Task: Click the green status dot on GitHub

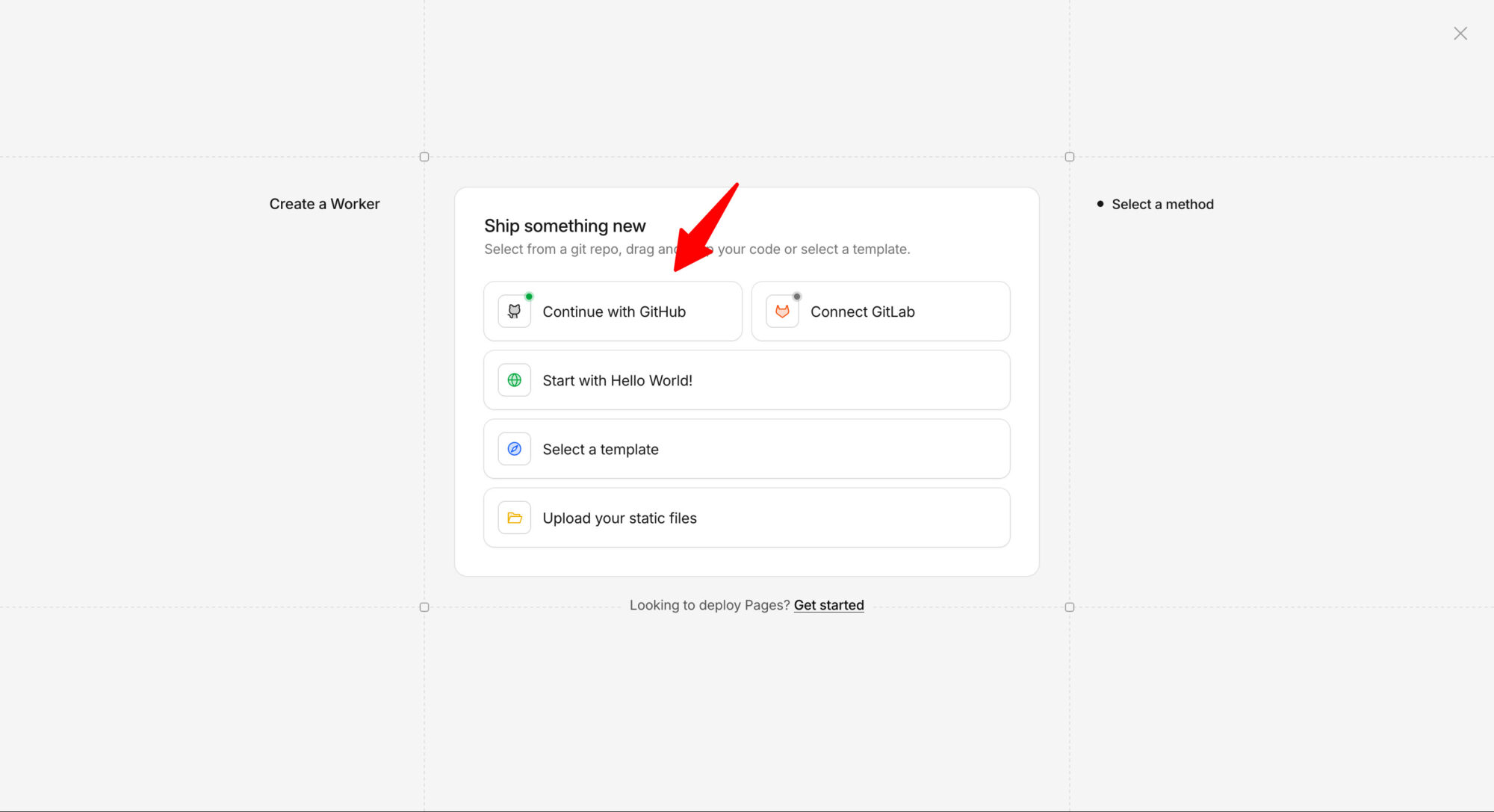Action: tap(529, 297)
